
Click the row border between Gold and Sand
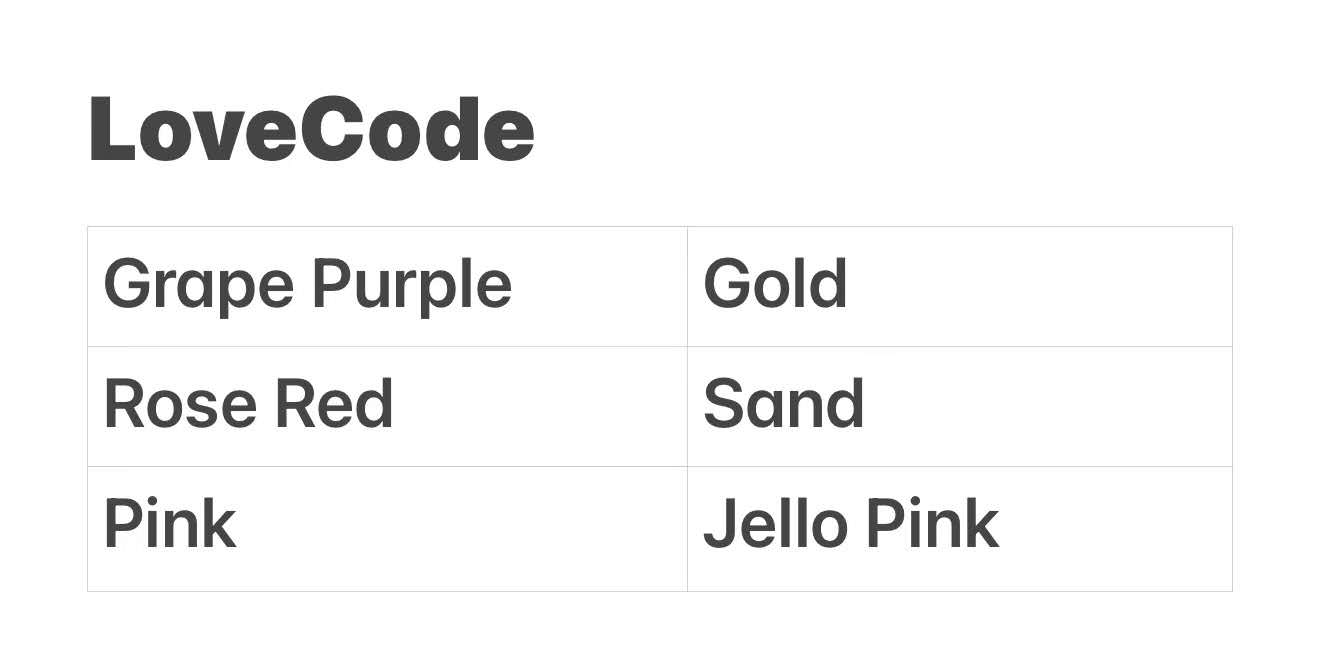pos(959,346)
